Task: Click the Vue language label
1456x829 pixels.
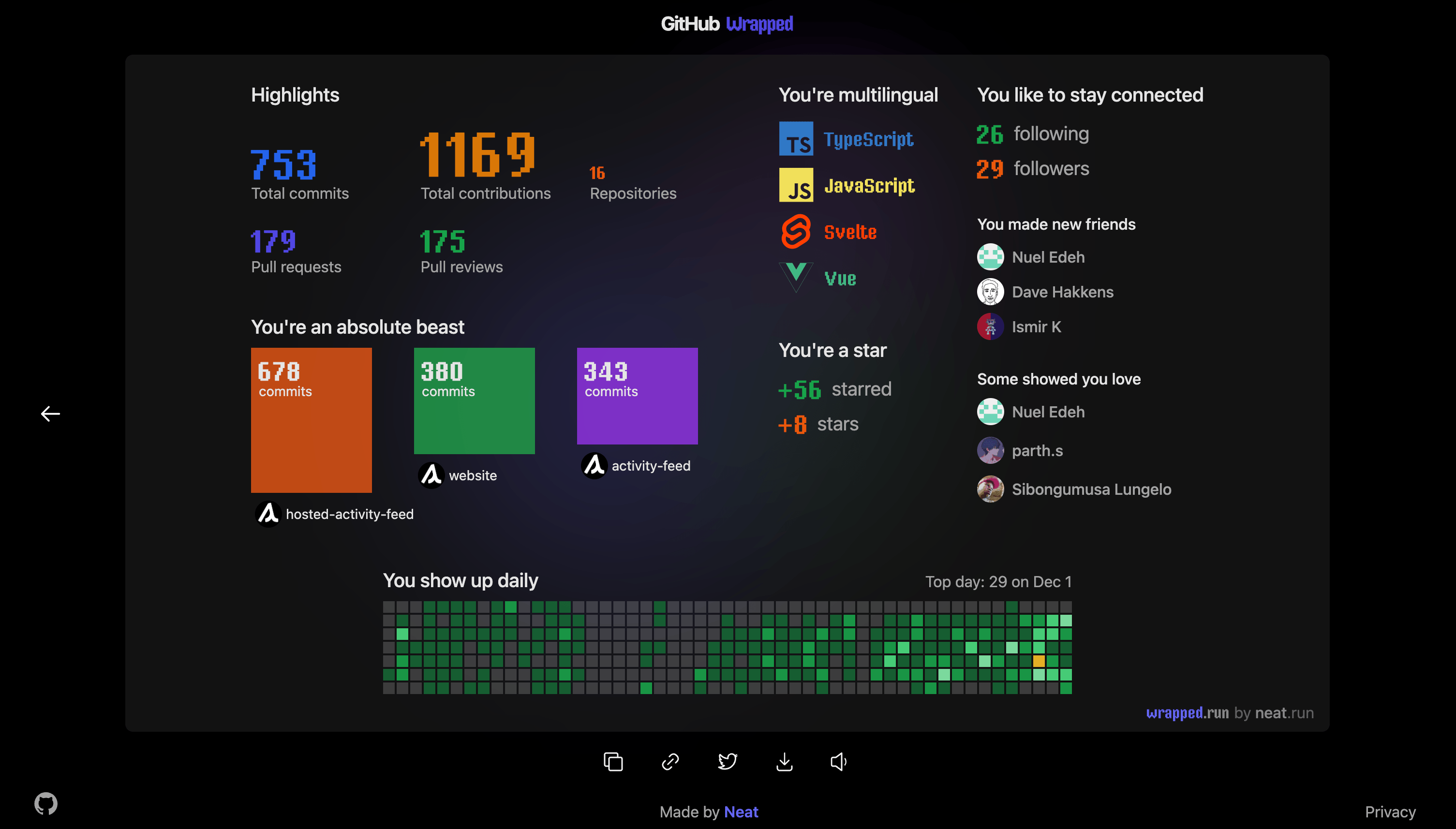Action: coord(840,279)
